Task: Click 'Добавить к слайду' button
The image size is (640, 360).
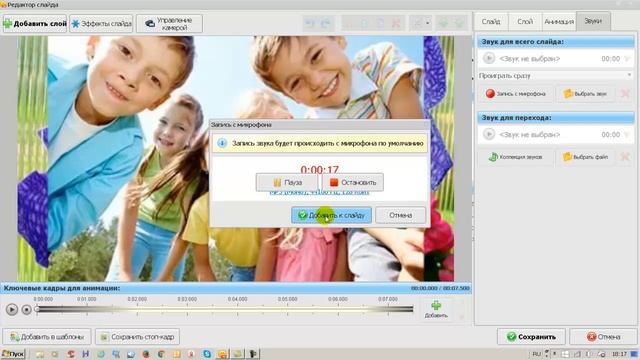Action: click(331, 215)
